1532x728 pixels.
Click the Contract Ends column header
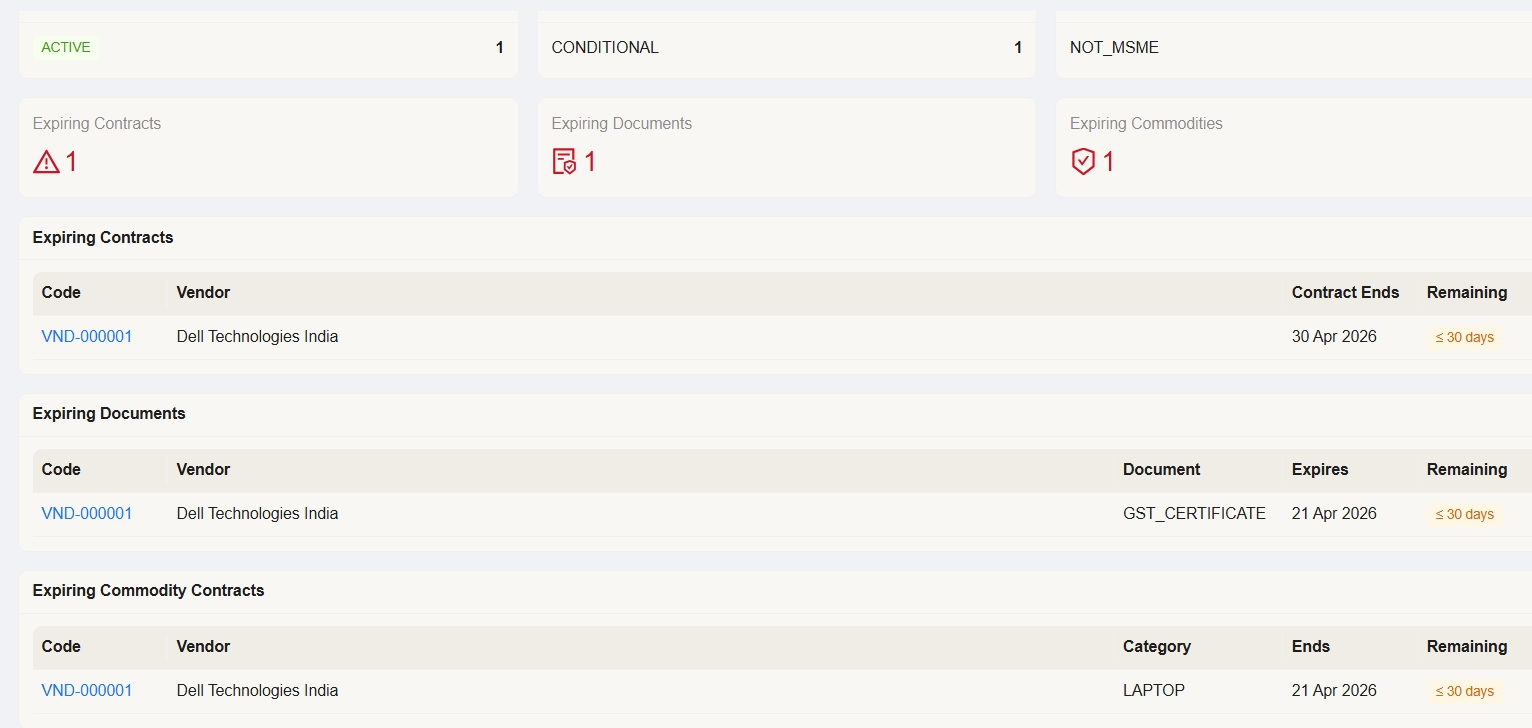[x=1345, y=293]
